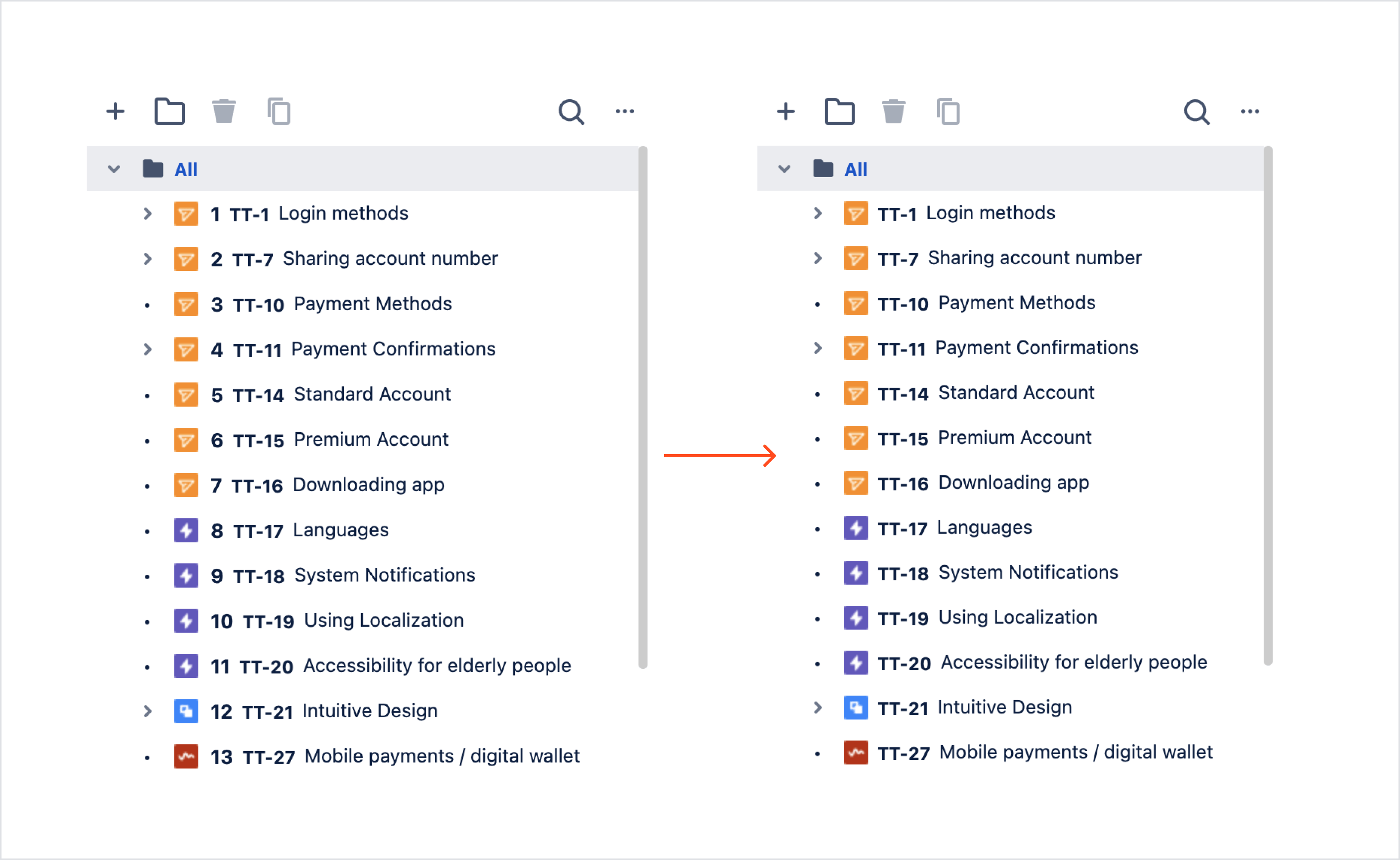This screenshot has height=860, width=1400.
Task: Collapse the All folder in the right panel
Action: coord(784,169)
